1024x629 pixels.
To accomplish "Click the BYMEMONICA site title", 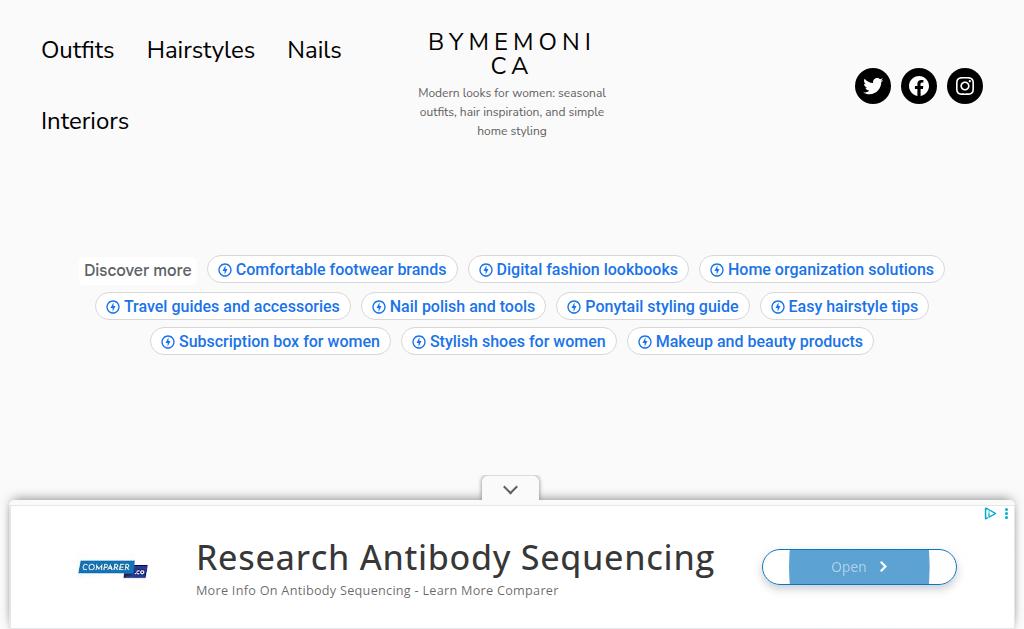I will pyautogui.click(x=511, y=54).
